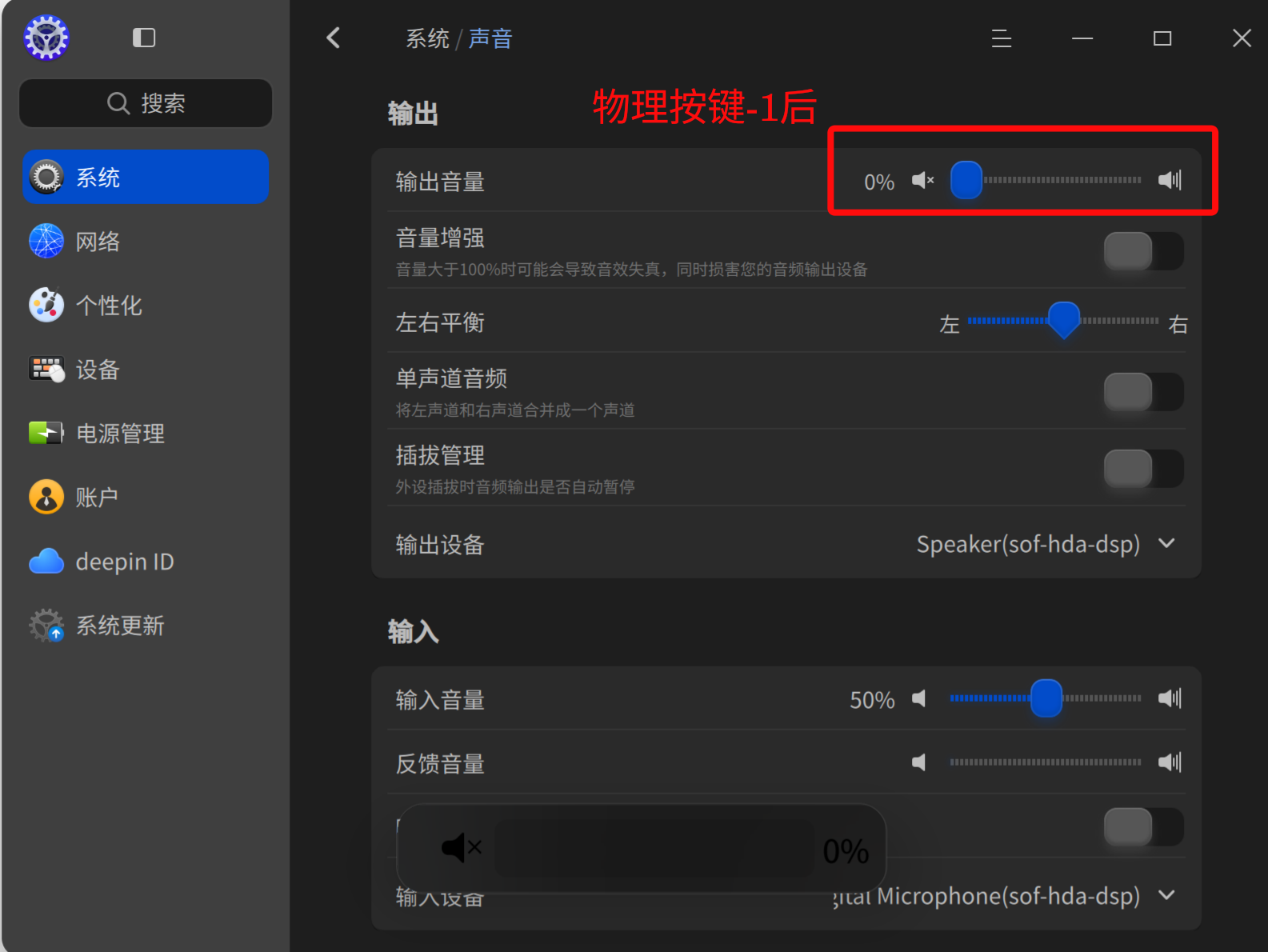
Task: Select the 网络 globe icon in the sidebar
Action: [46, 241]
